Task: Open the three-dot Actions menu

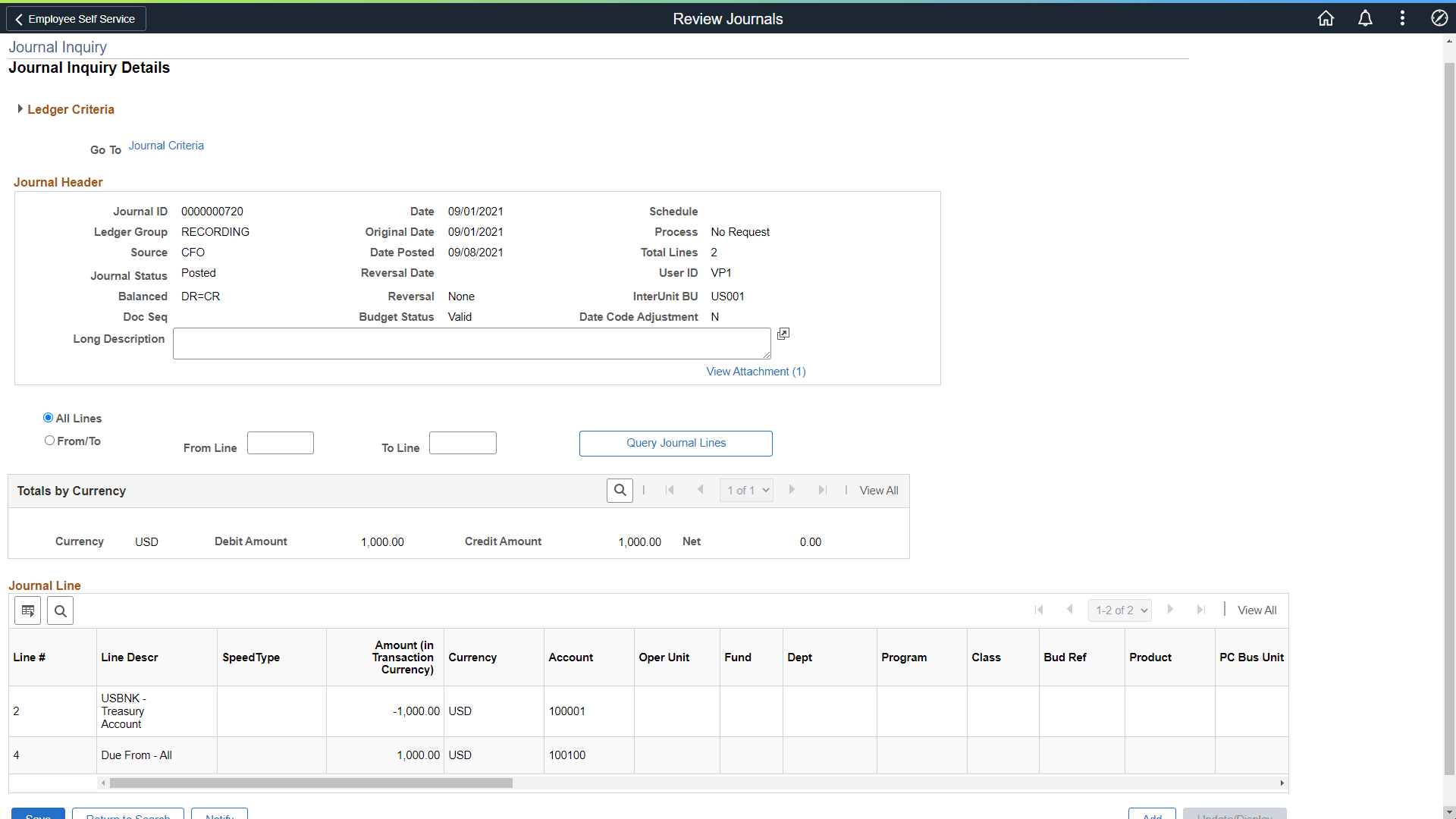Action: point(1402,18)
